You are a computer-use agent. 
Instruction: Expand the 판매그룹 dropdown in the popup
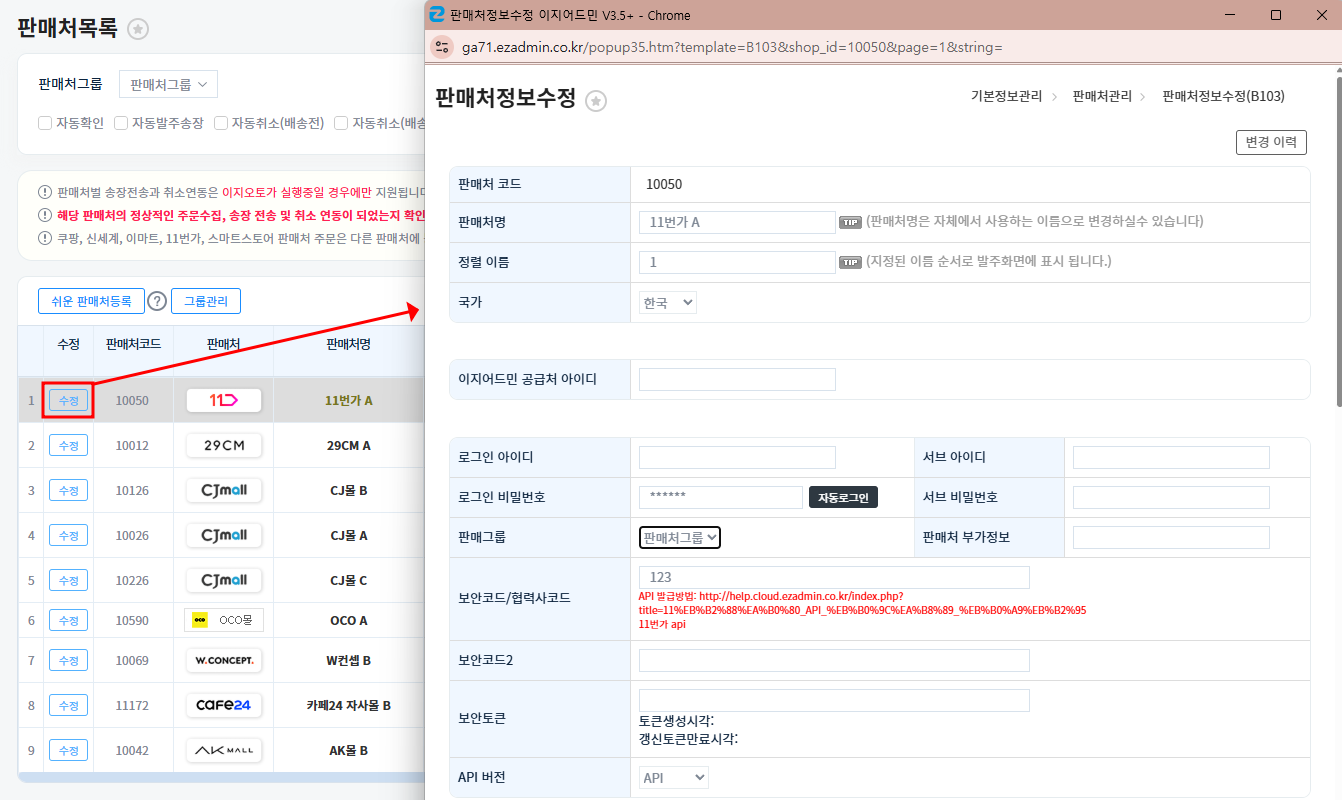pos(680,537)
